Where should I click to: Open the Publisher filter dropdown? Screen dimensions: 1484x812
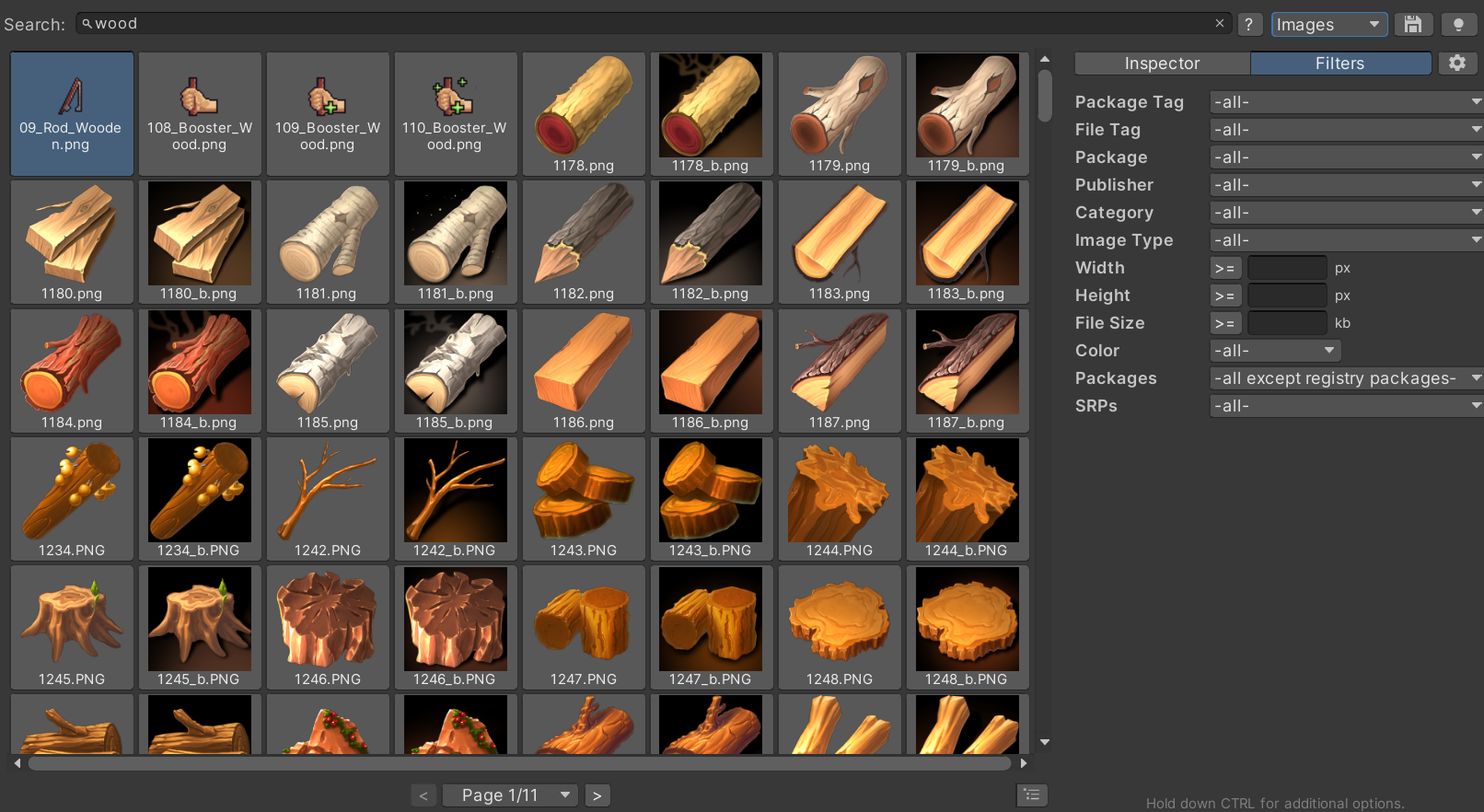point(1346,185)
